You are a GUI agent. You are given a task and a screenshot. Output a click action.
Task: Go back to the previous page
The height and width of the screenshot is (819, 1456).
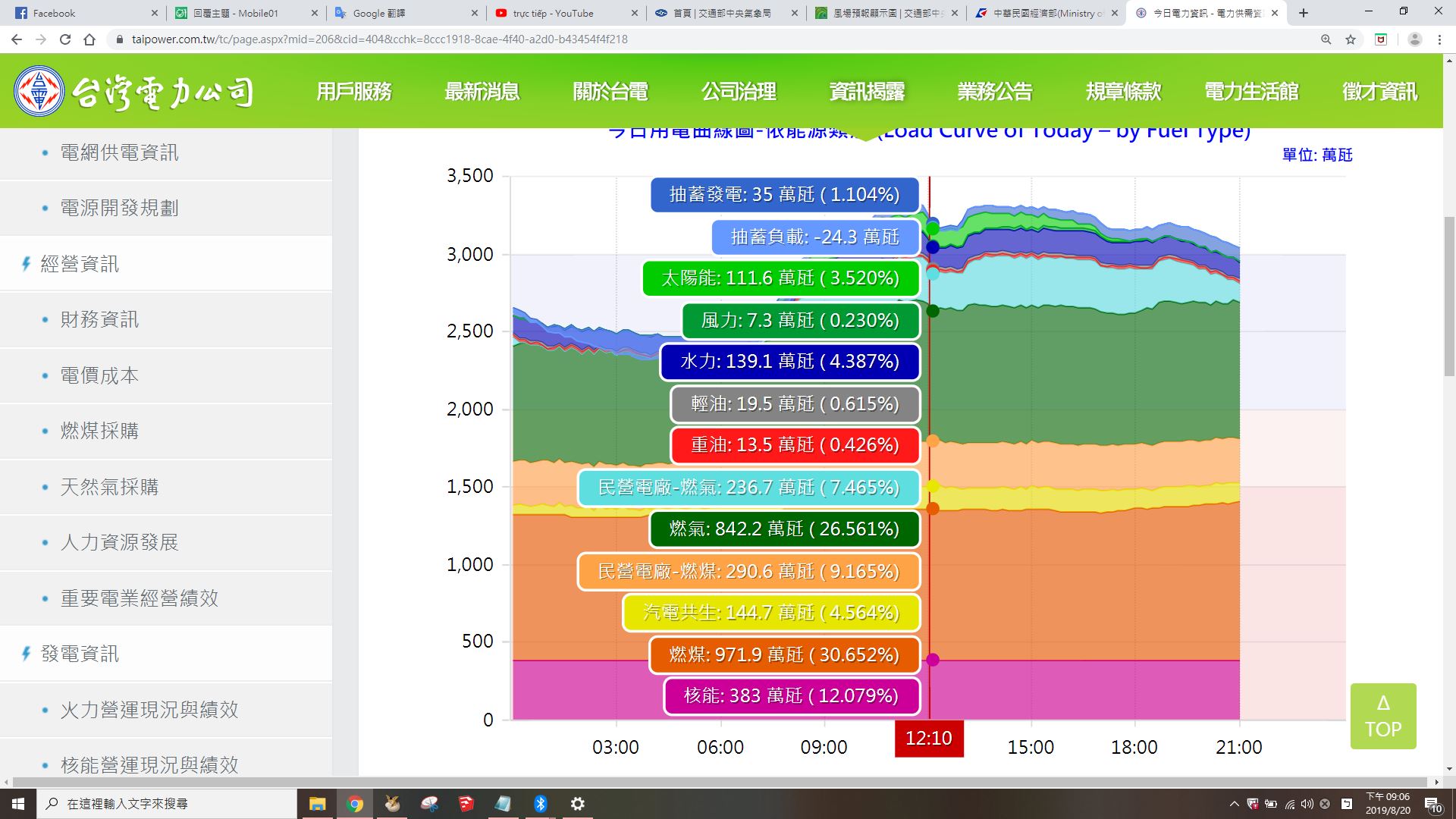(x=17, y=39)
